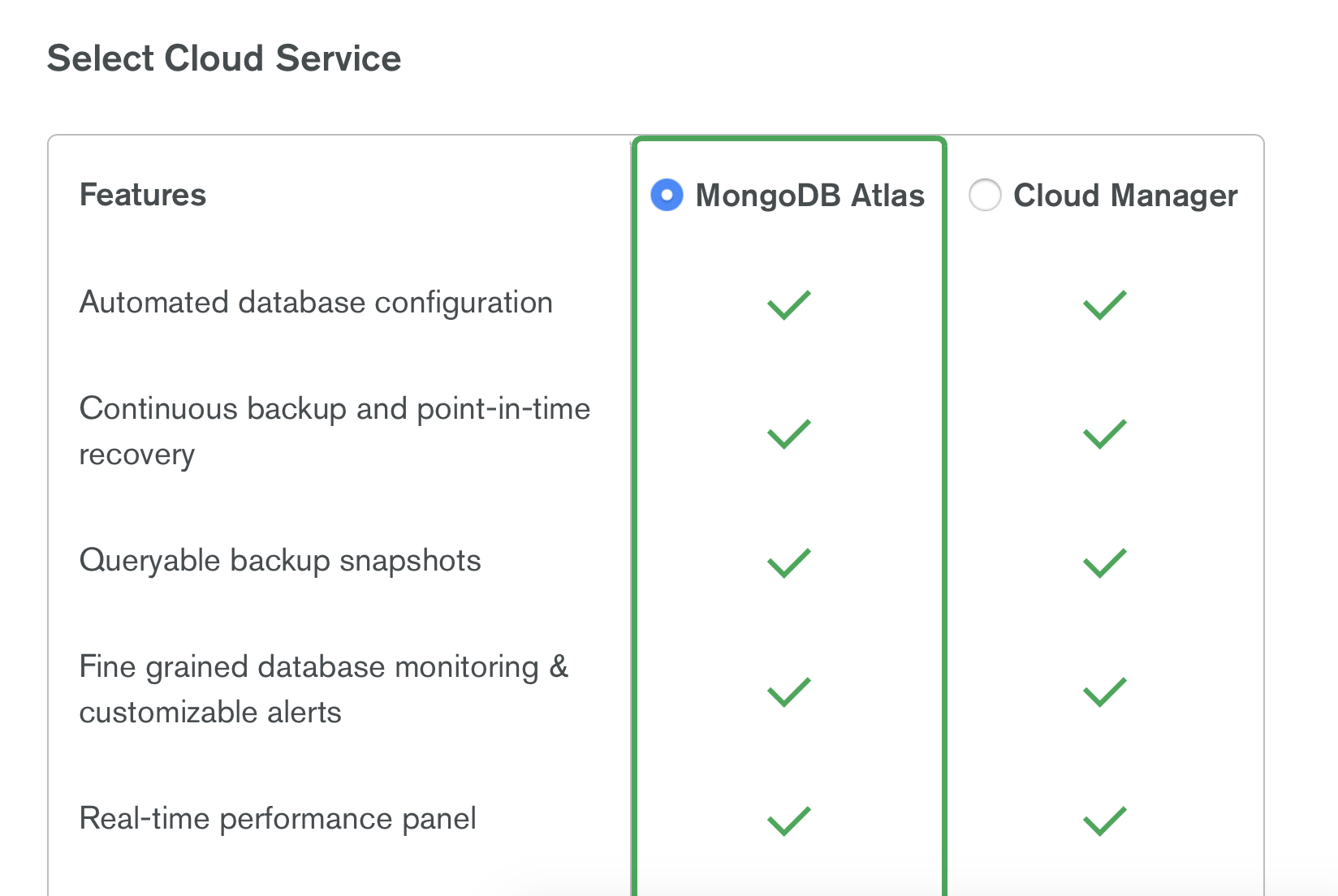Click the Cloud Manager checkmark for Automated database configuration
Viewport: 1338px width, 896px height.
coord(1103,305)
